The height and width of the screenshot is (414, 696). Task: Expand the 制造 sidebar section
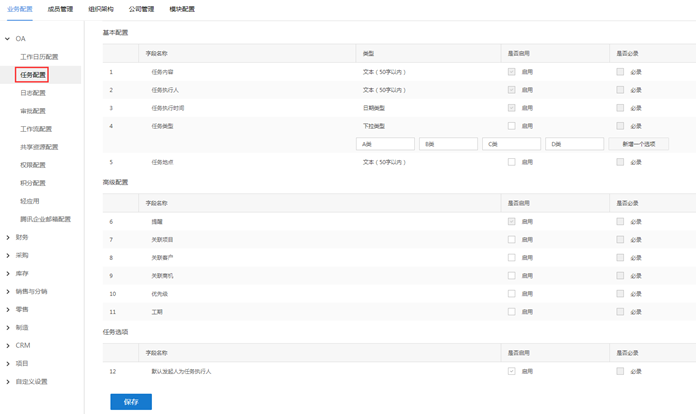pos(8,327)
